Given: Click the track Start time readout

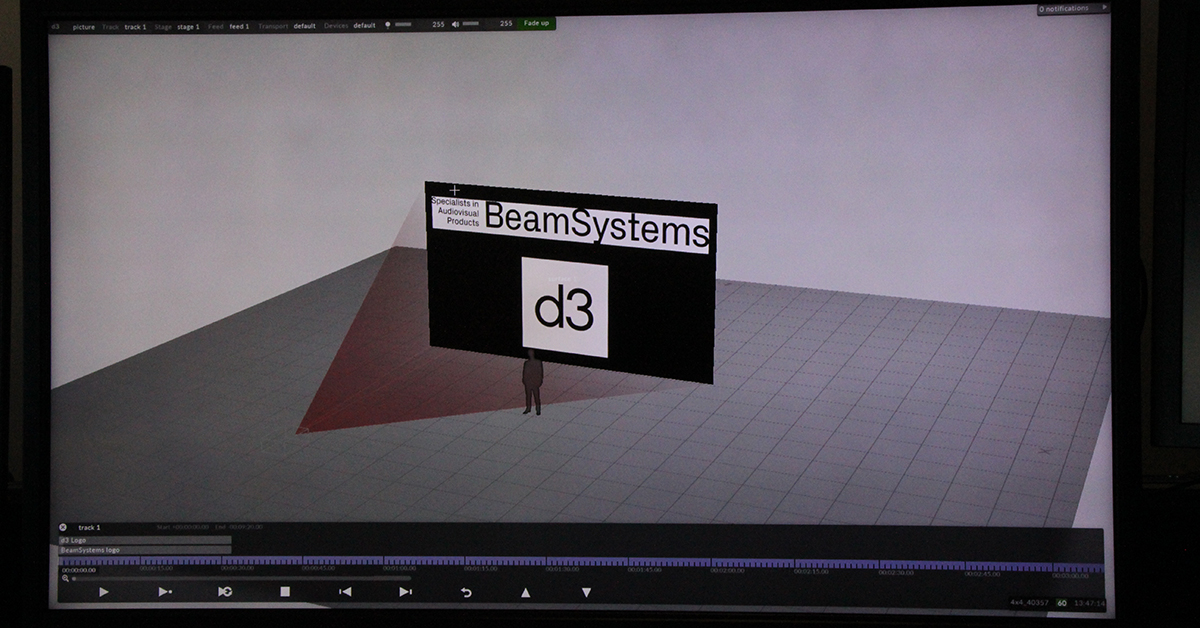Looking at the screenshot, I should tap(182, 527).
